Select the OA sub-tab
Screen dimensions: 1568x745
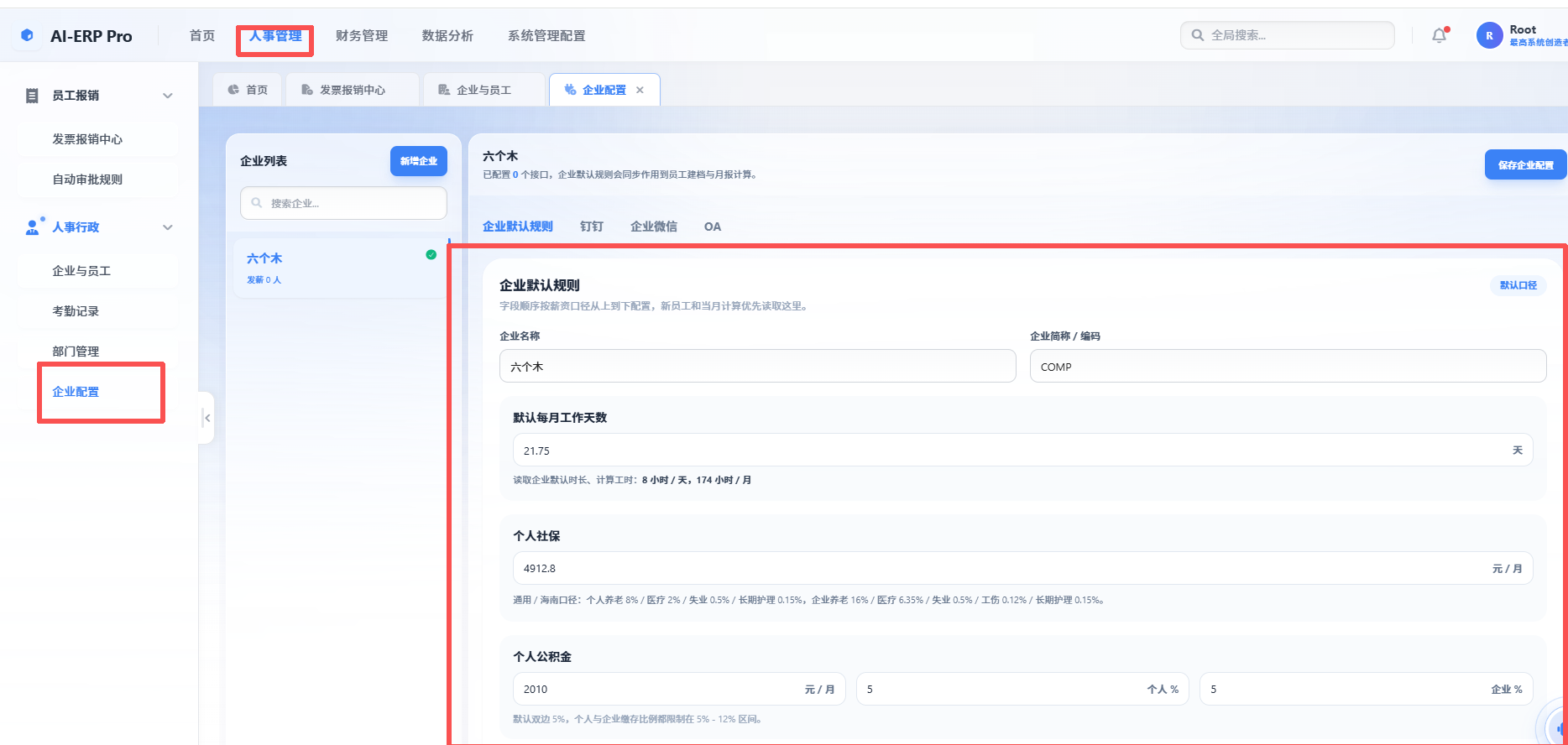coord(713,227)
